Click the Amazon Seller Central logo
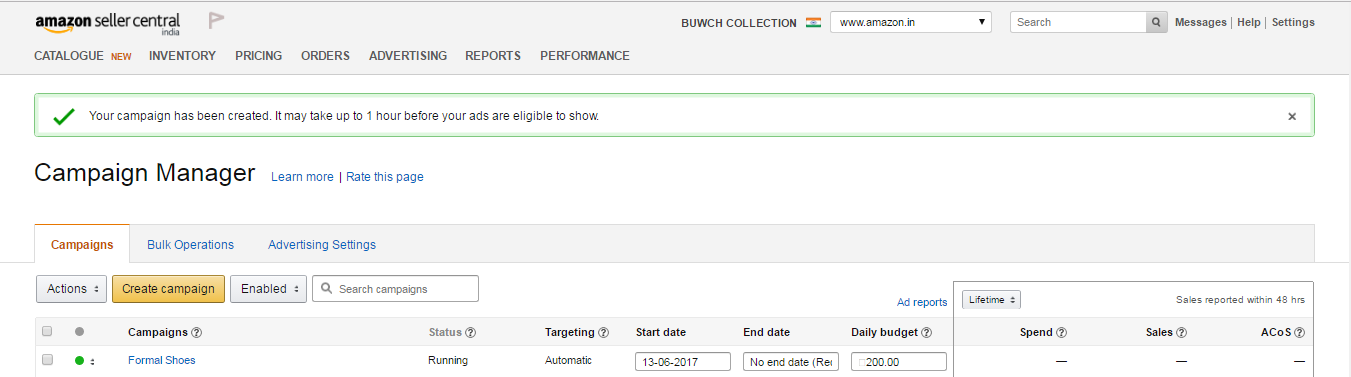This screenshot has height=377, width=1351. coord(108,24)
